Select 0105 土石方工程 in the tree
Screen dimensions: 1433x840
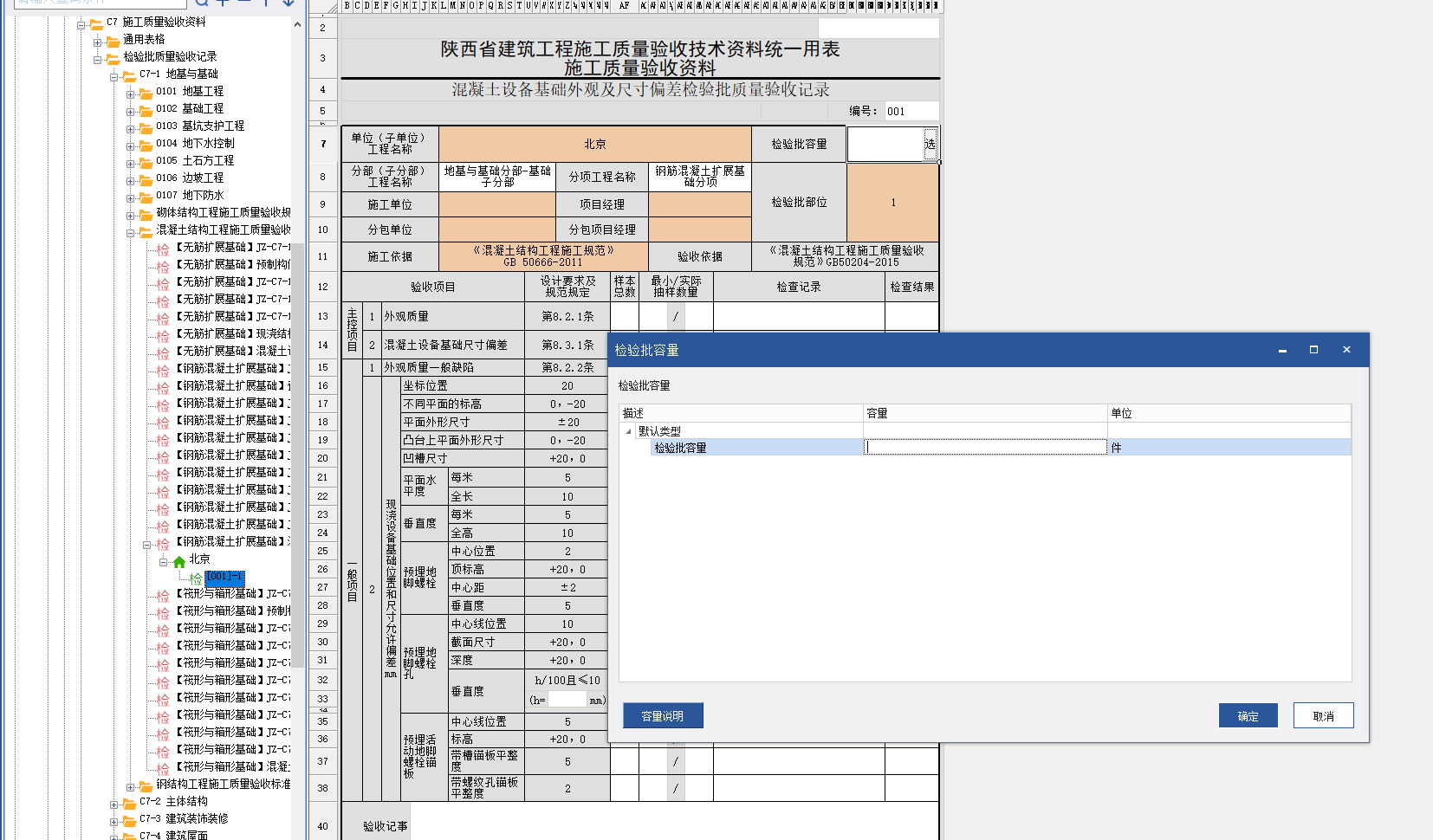coord(207,161)
